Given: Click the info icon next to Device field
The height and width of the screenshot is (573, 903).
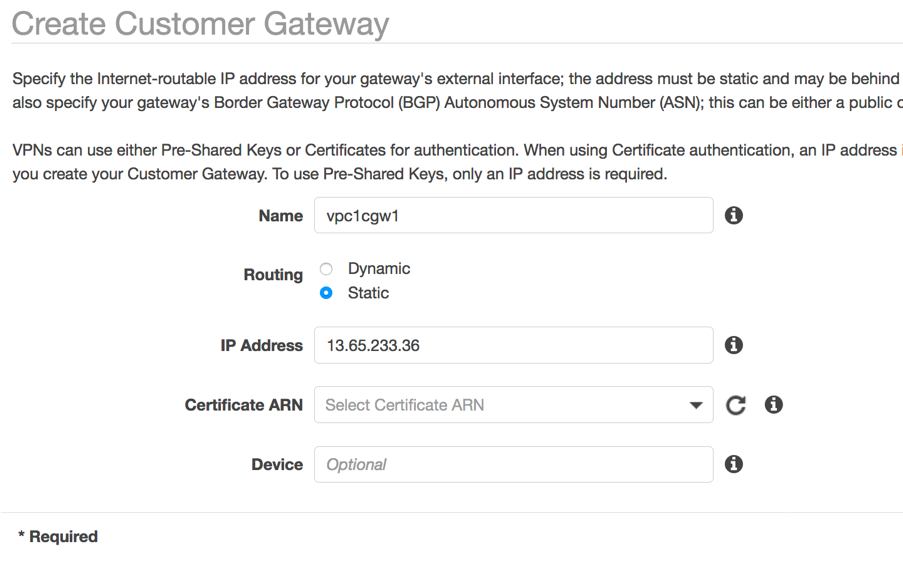Looking at the screenshot, I should click(x=733, y=464).
